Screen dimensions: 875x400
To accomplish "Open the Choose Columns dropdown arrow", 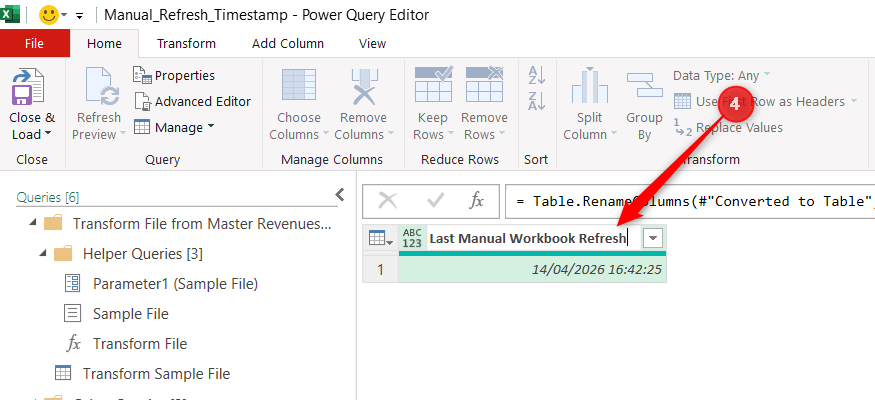I will tap(324, 134).
